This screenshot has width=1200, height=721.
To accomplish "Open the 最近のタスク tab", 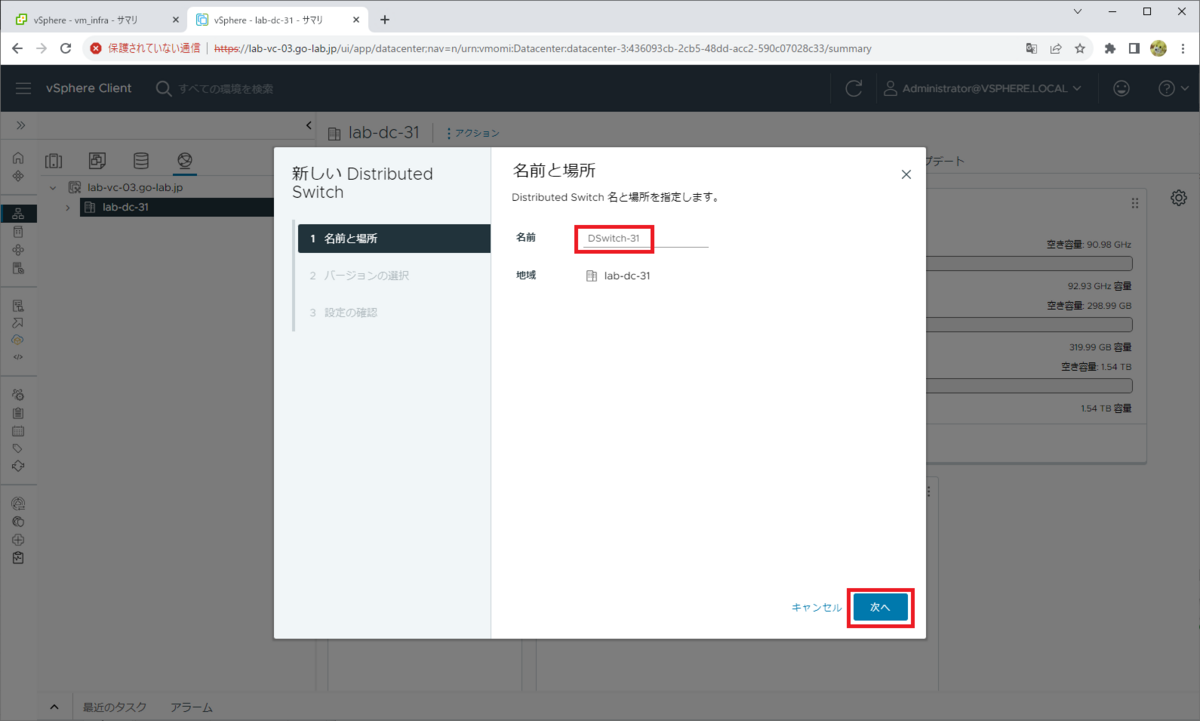I will tap(115, 707).
